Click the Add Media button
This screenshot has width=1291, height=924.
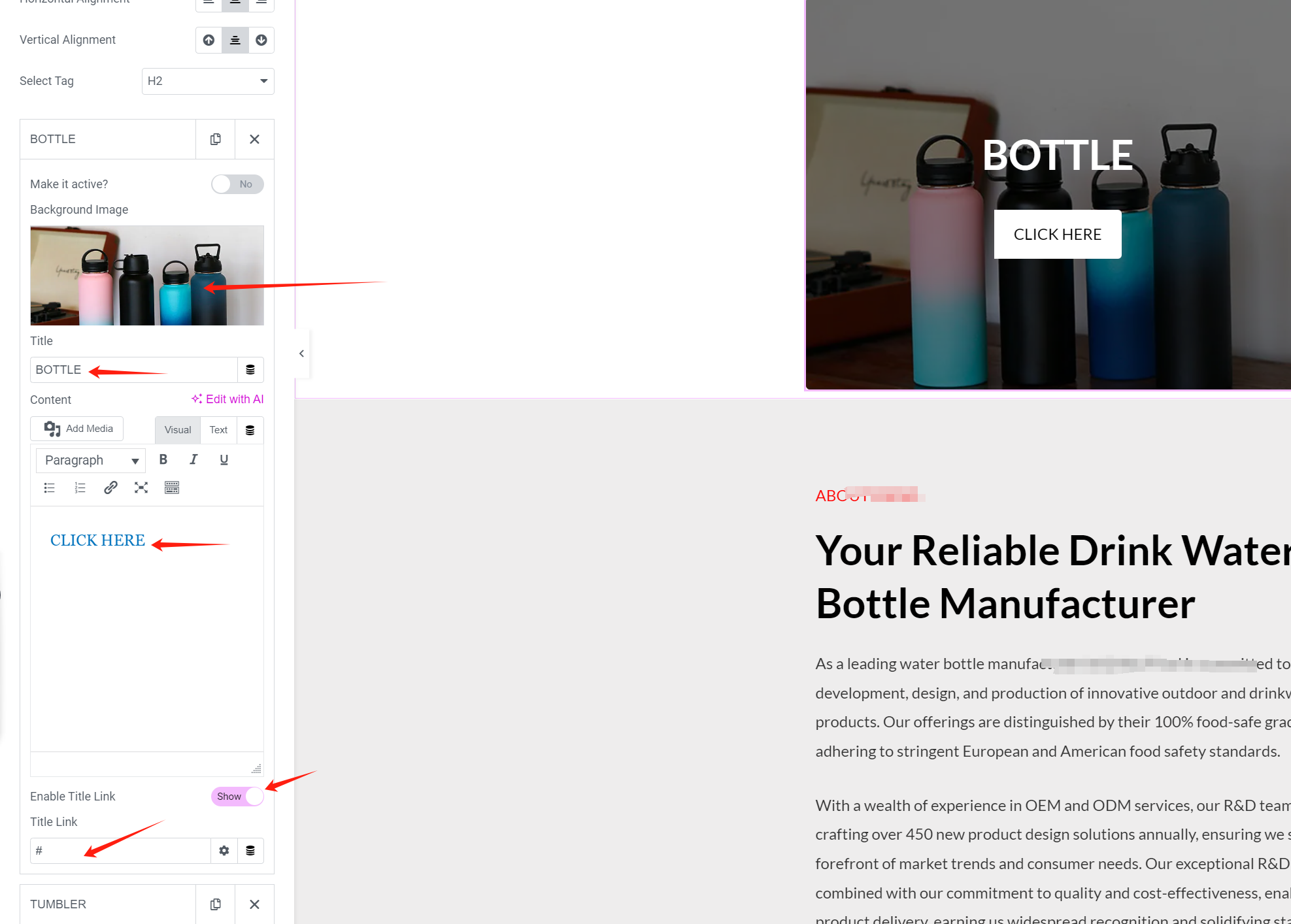coord(77,429)
